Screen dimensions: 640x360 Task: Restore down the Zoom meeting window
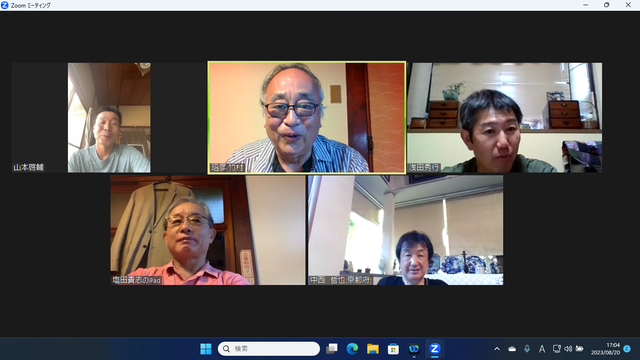coord(607,5)
